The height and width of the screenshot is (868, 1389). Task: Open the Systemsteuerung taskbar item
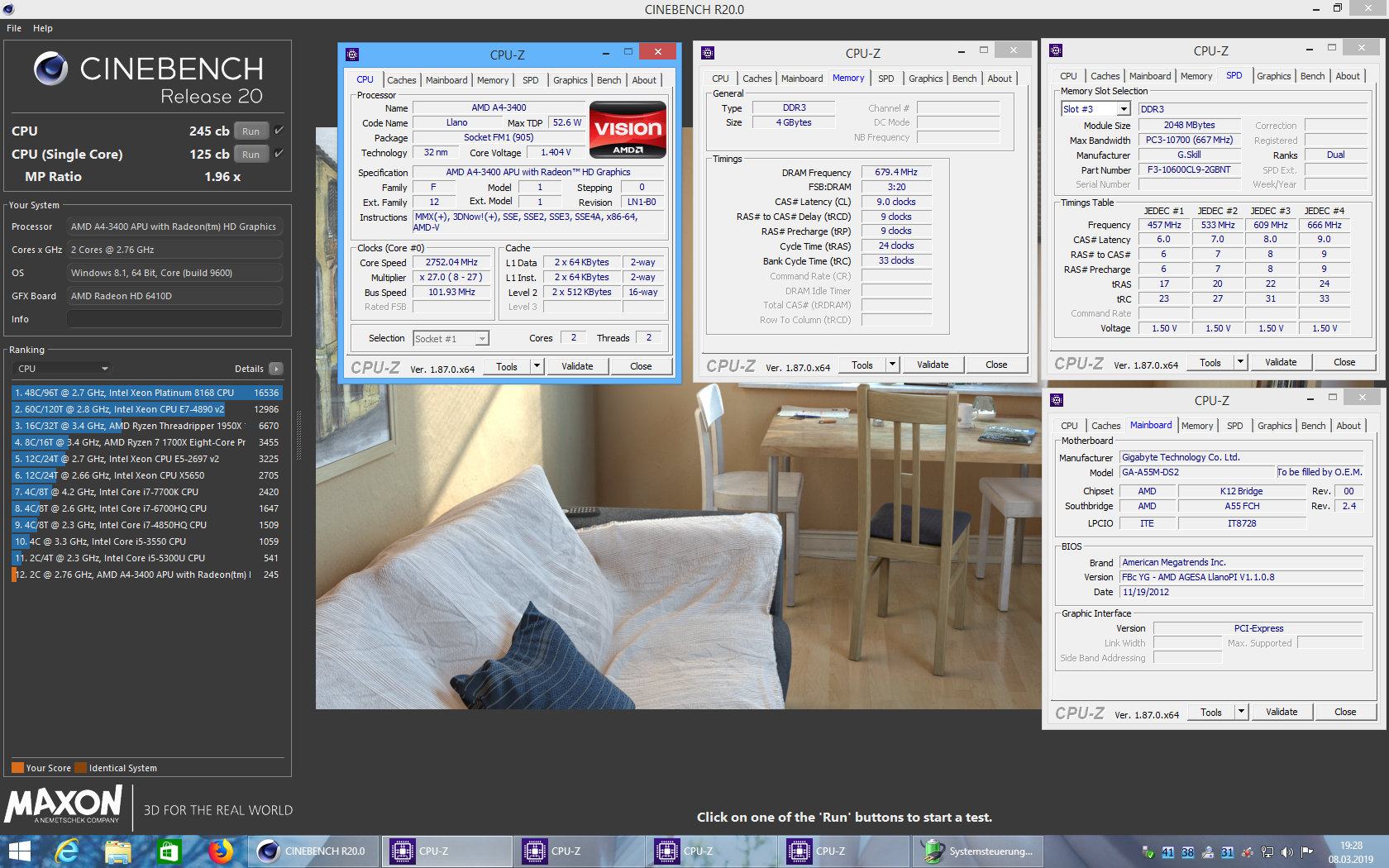(x=978, y=851)
